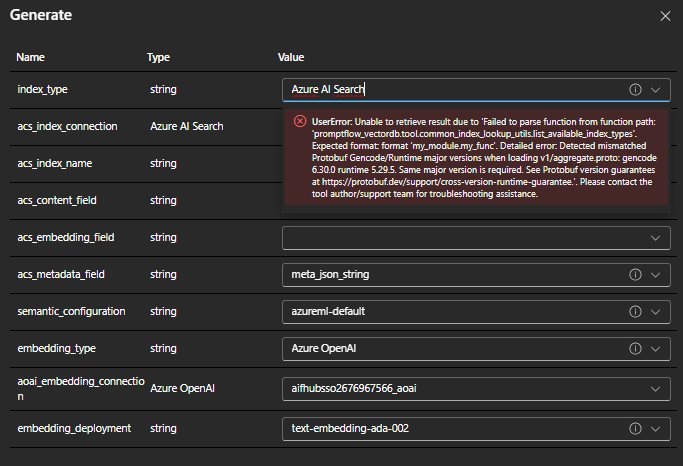Click the Generate dialog title
Screen dimensions: 683x466
pyautogui.click(x=41, y=15)
